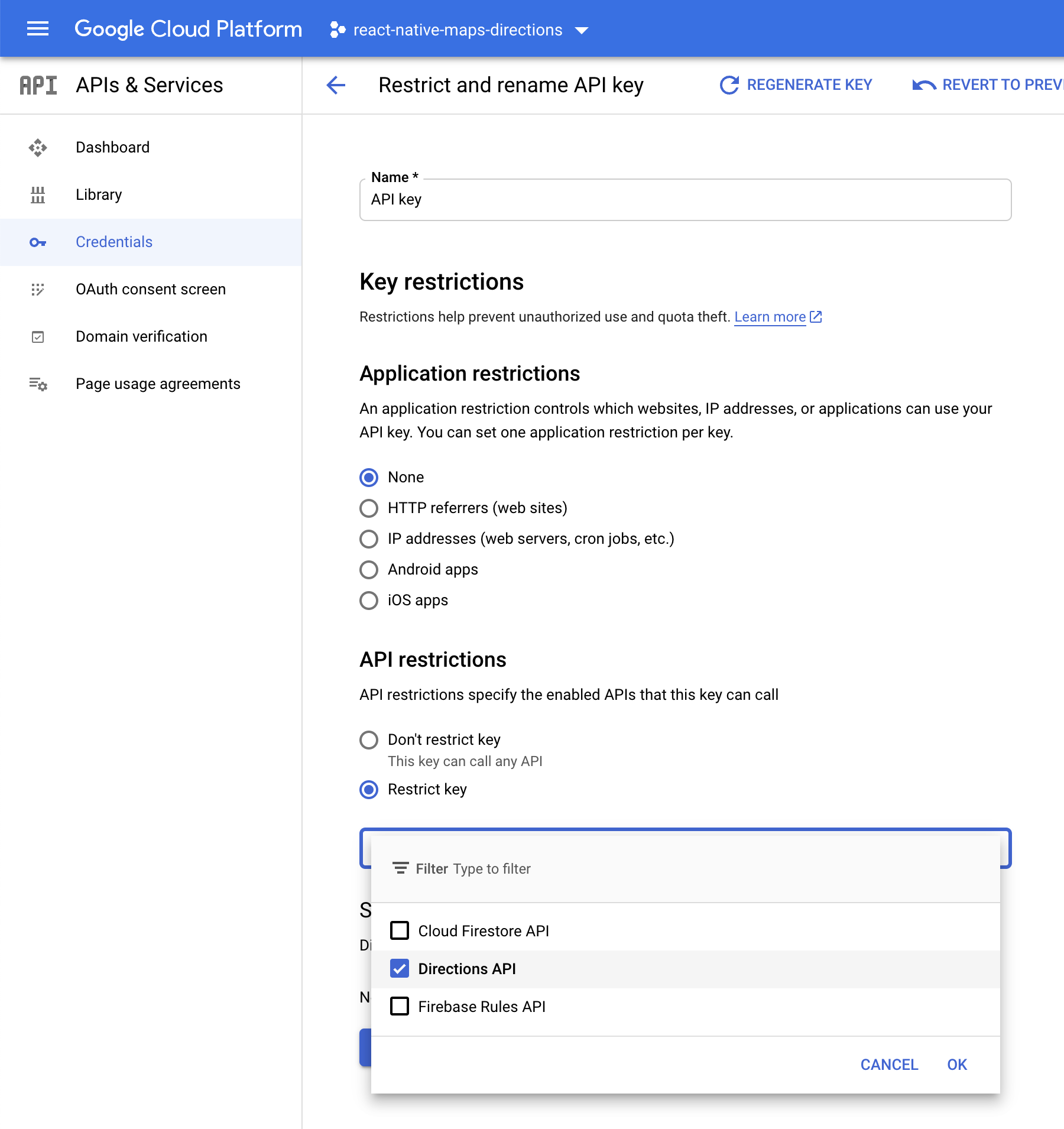Click the Domain verification checkmark icon
This screenshot has width=1064, height=1129.
click(x=37, y=336)
